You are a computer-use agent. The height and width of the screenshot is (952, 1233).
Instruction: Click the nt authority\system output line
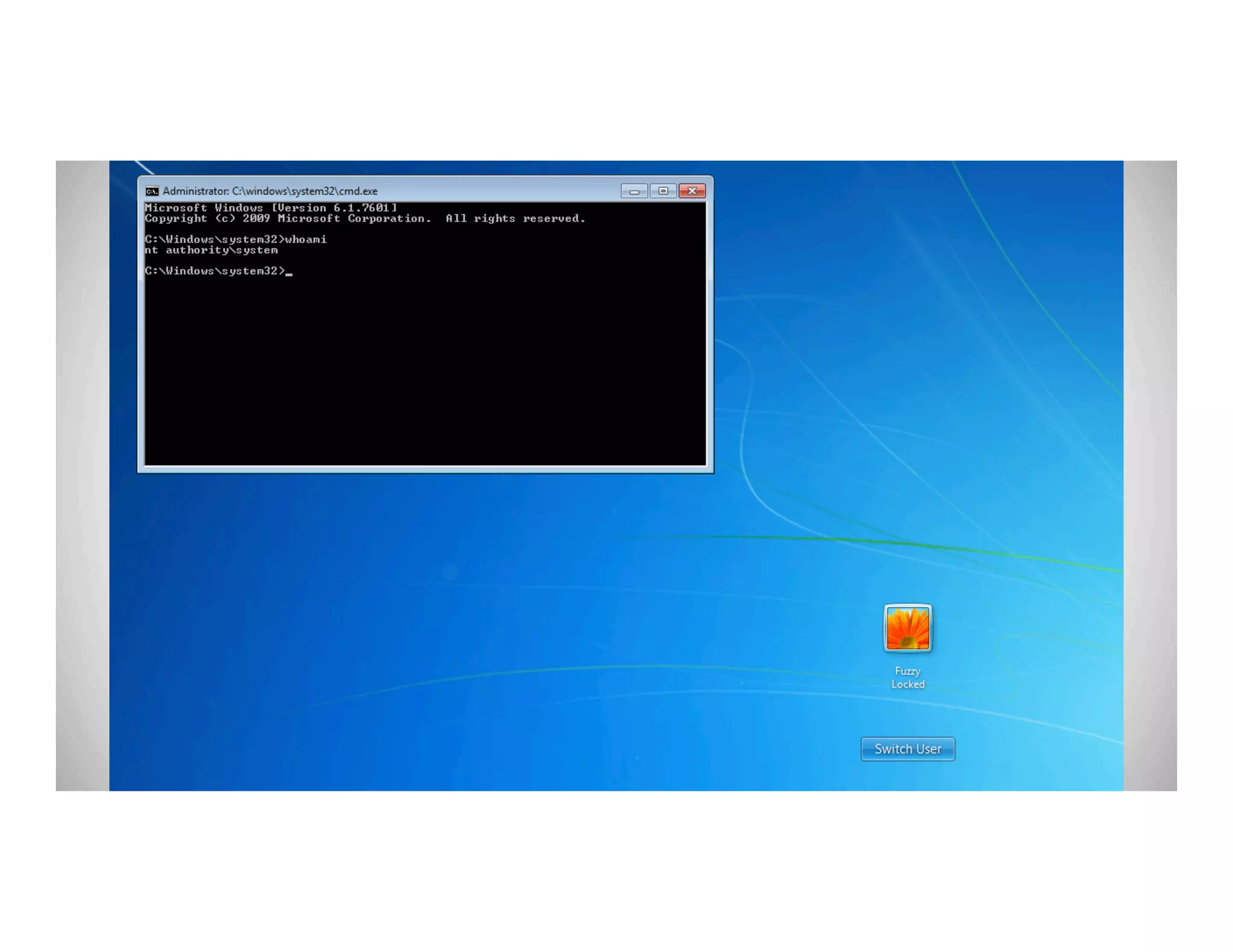[x=211, y=250]
